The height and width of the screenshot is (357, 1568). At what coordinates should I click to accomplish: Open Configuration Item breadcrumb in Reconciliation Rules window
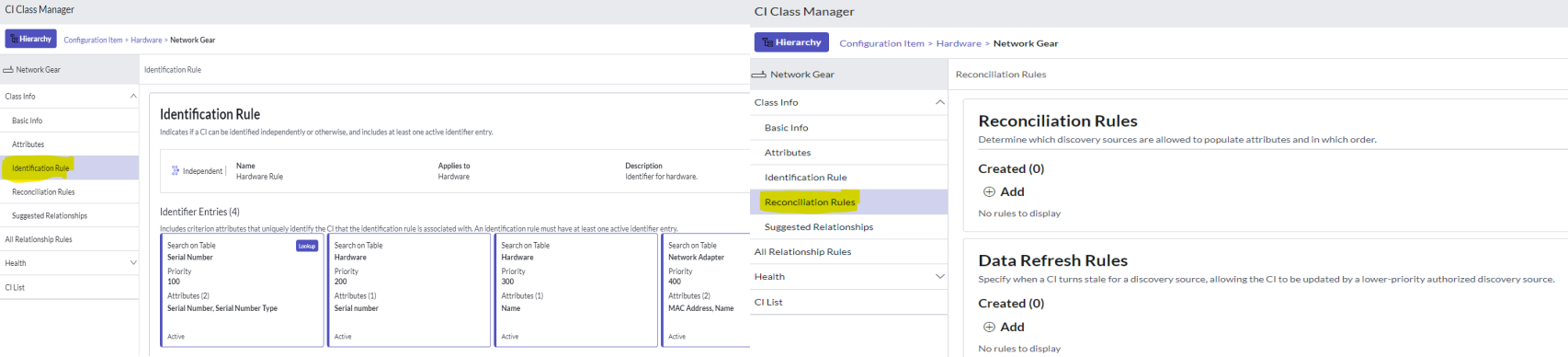point(881,43)
